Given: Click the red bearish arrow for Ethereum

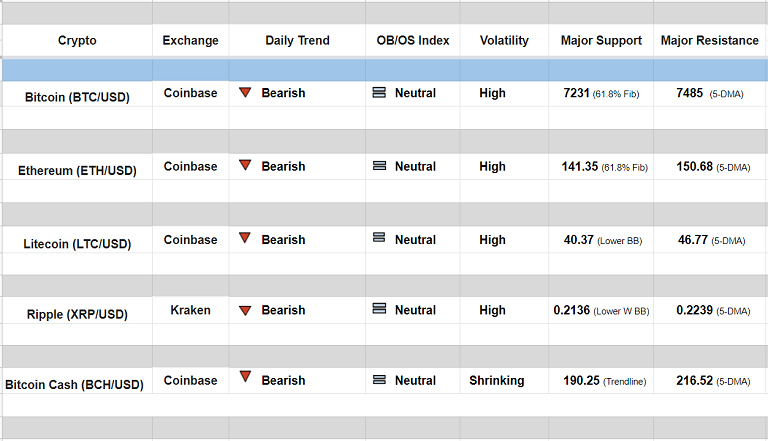Looking at the screenshot, I should pos(245,165).
